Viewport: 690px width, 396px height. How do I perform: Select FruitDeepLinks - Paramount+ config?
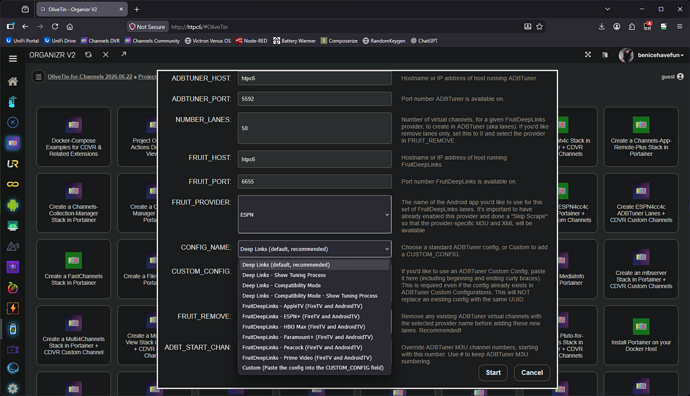click(314, 337)
